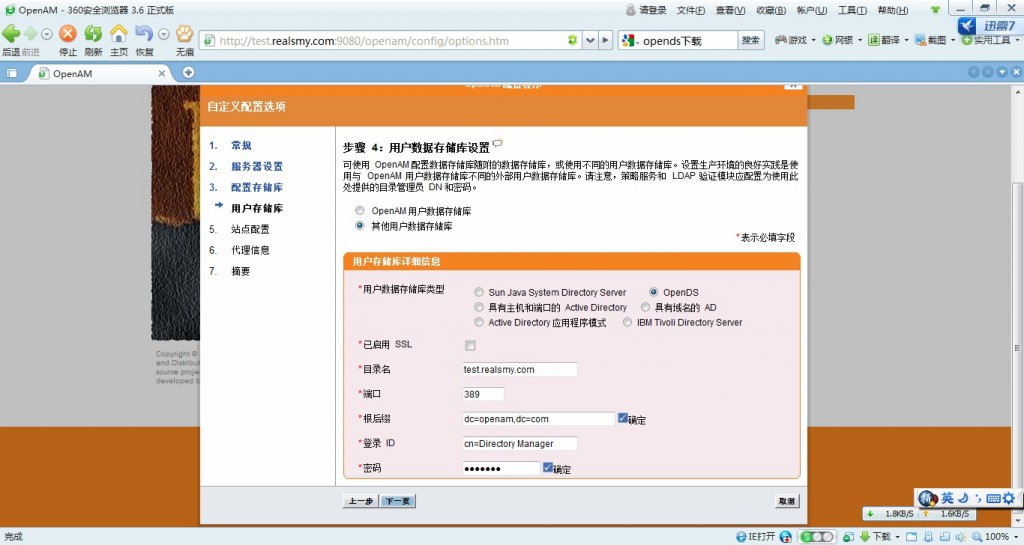Expand address bar history dropdown
This screenshot has height=545, width=1024.
pos(590,40)
